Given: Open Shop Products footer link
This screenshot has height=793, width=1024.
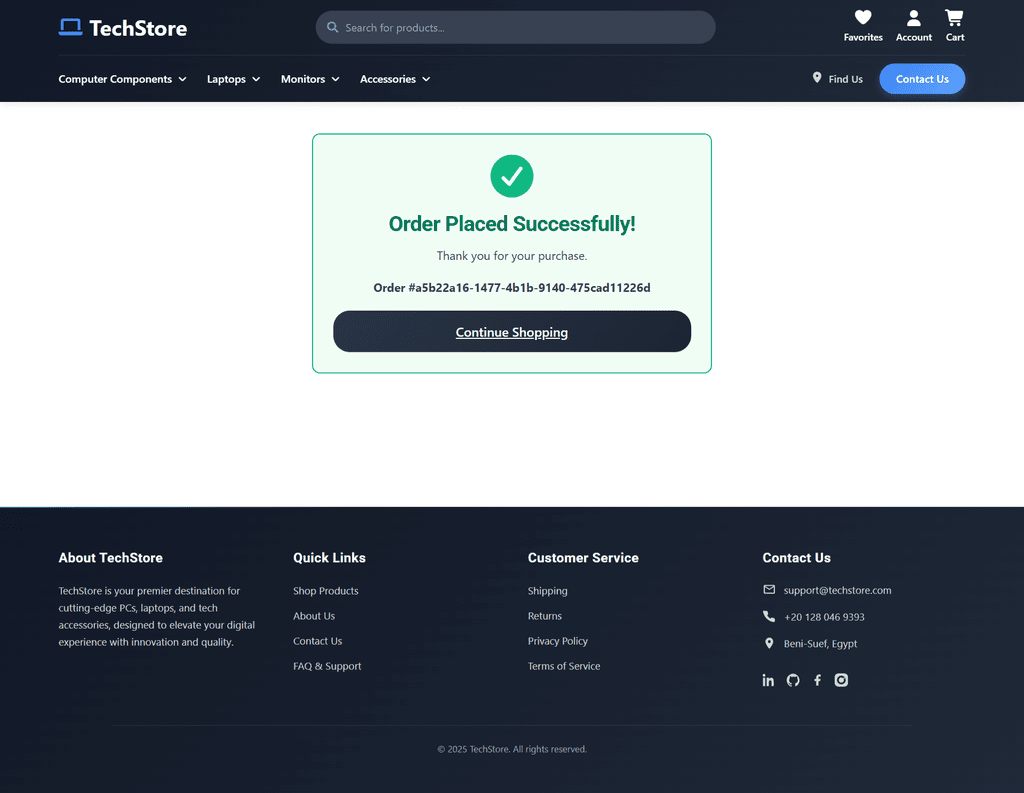Looking at the screenshot, I should tap(325, 591).
